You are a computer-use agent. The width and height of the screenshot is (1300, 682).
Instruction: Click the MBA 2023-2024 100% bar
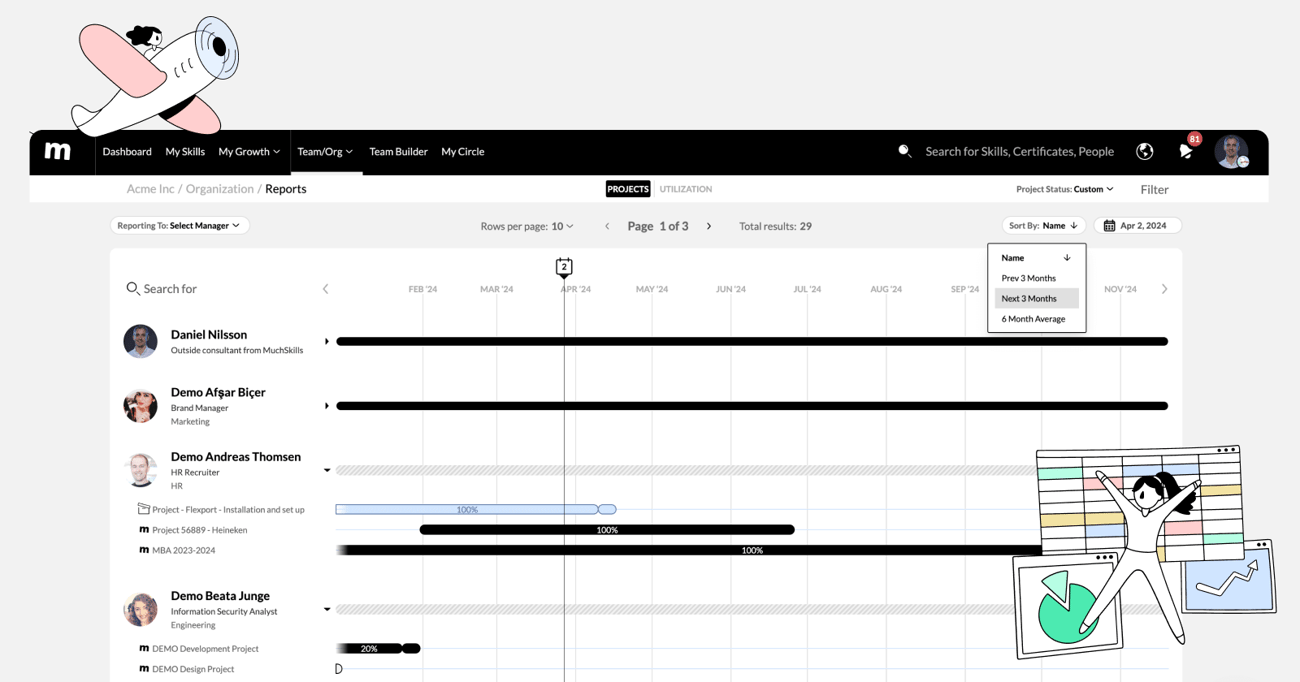(689, 550)
